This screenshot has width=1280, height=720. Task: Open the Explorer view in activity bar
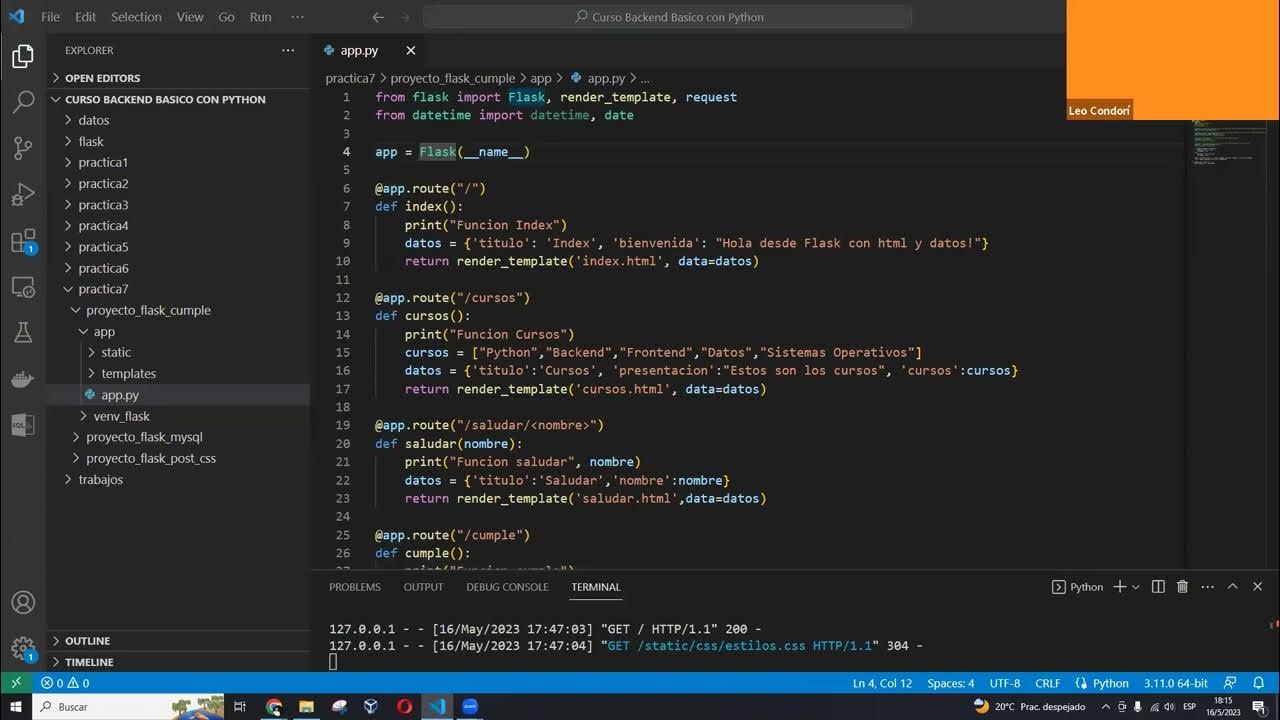pyautogui.click(x=23, y=57)
